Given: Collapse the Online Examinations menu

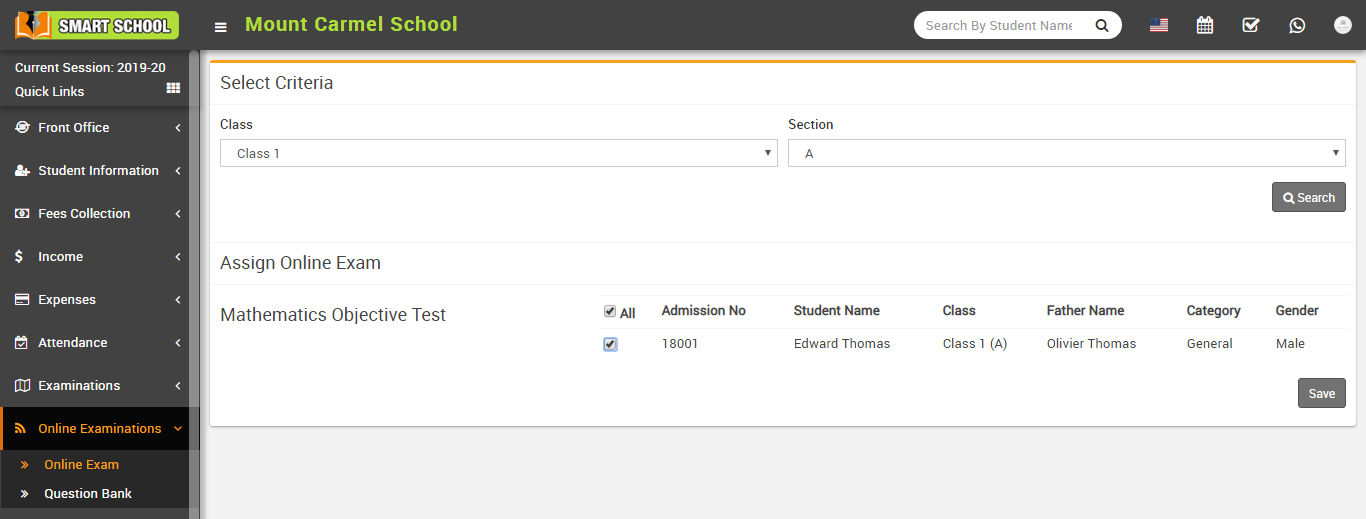Looking at the screenshot, I should coord(98,429).
